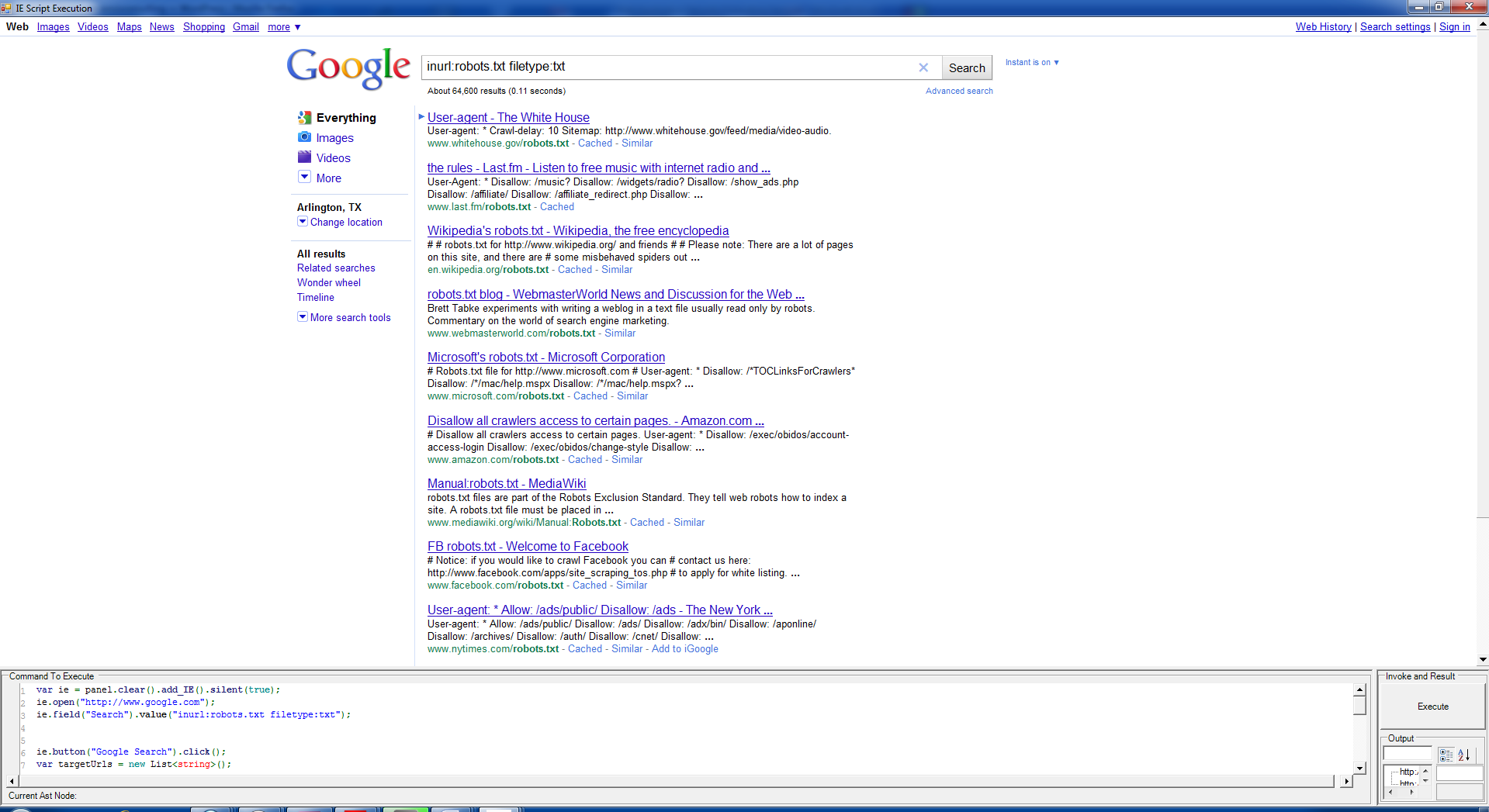The height and width of the screenshot is (812, 1489).
Task: Select Related searches in the sidebar
Action: point(336,268)
